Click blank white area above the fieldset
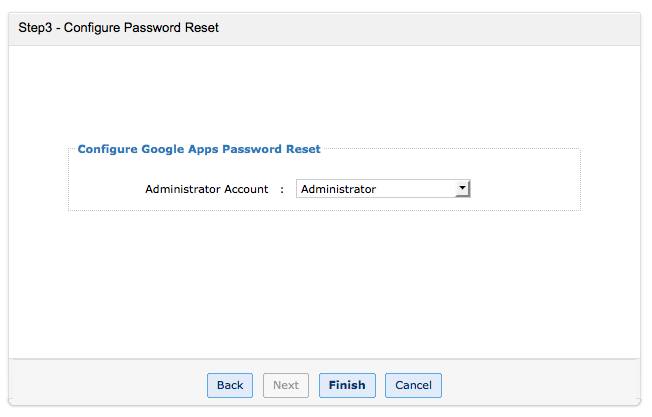652x417 pixels. click(x=325, y=95)
